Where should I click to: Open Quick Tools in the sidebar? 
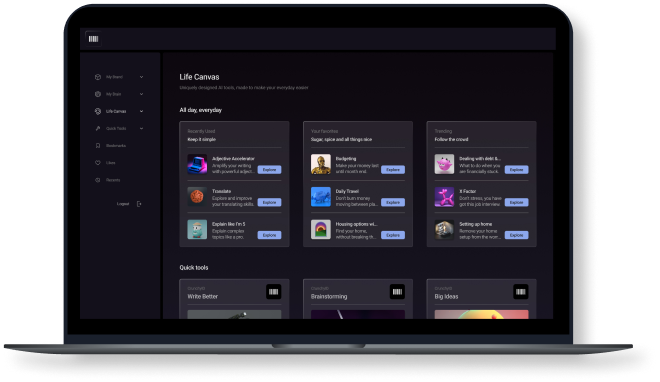(x=116, y=128)
